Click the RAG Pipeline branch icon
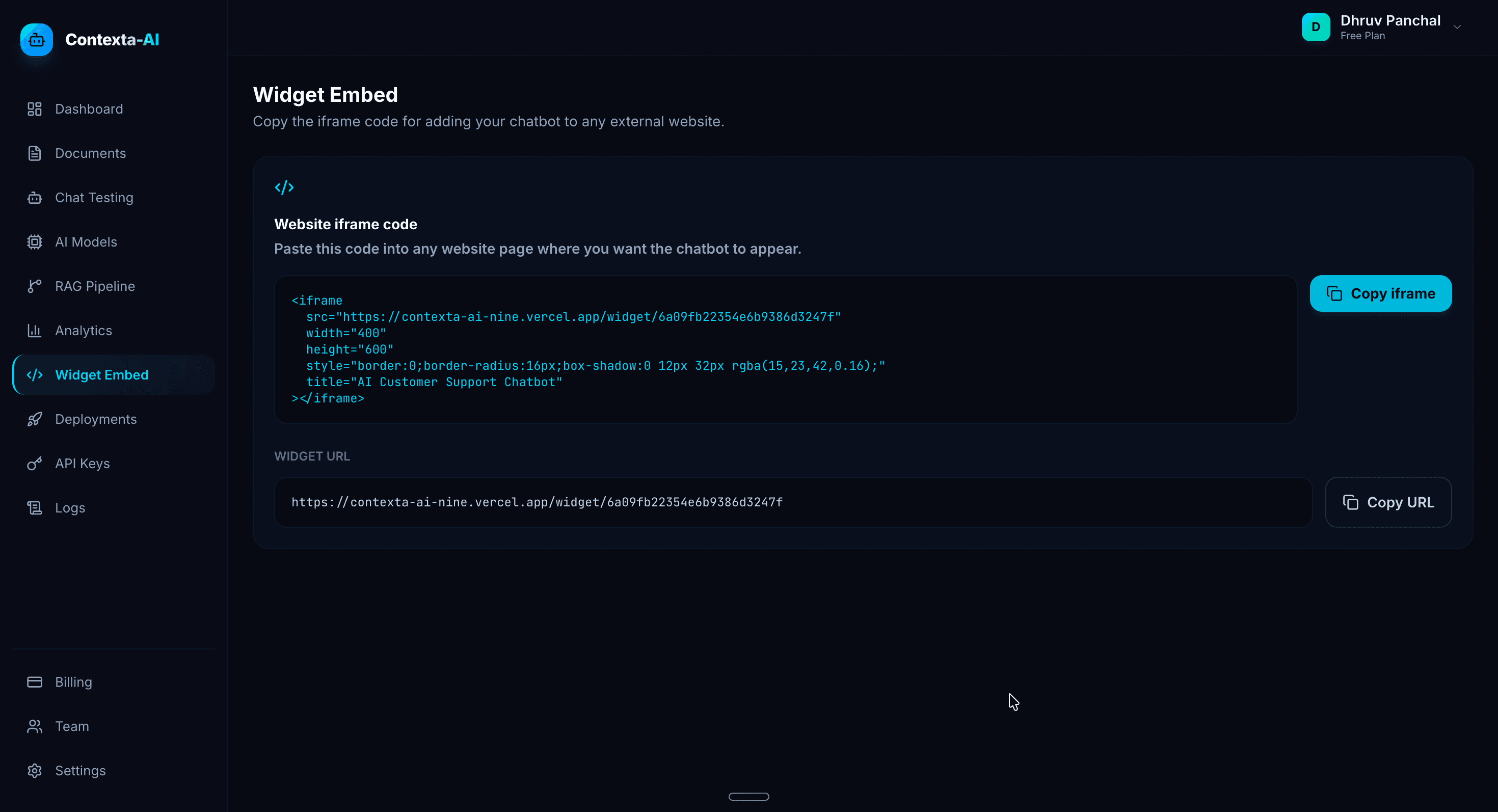This screenshot has width=1498, height=812. (x=34, y=287)
